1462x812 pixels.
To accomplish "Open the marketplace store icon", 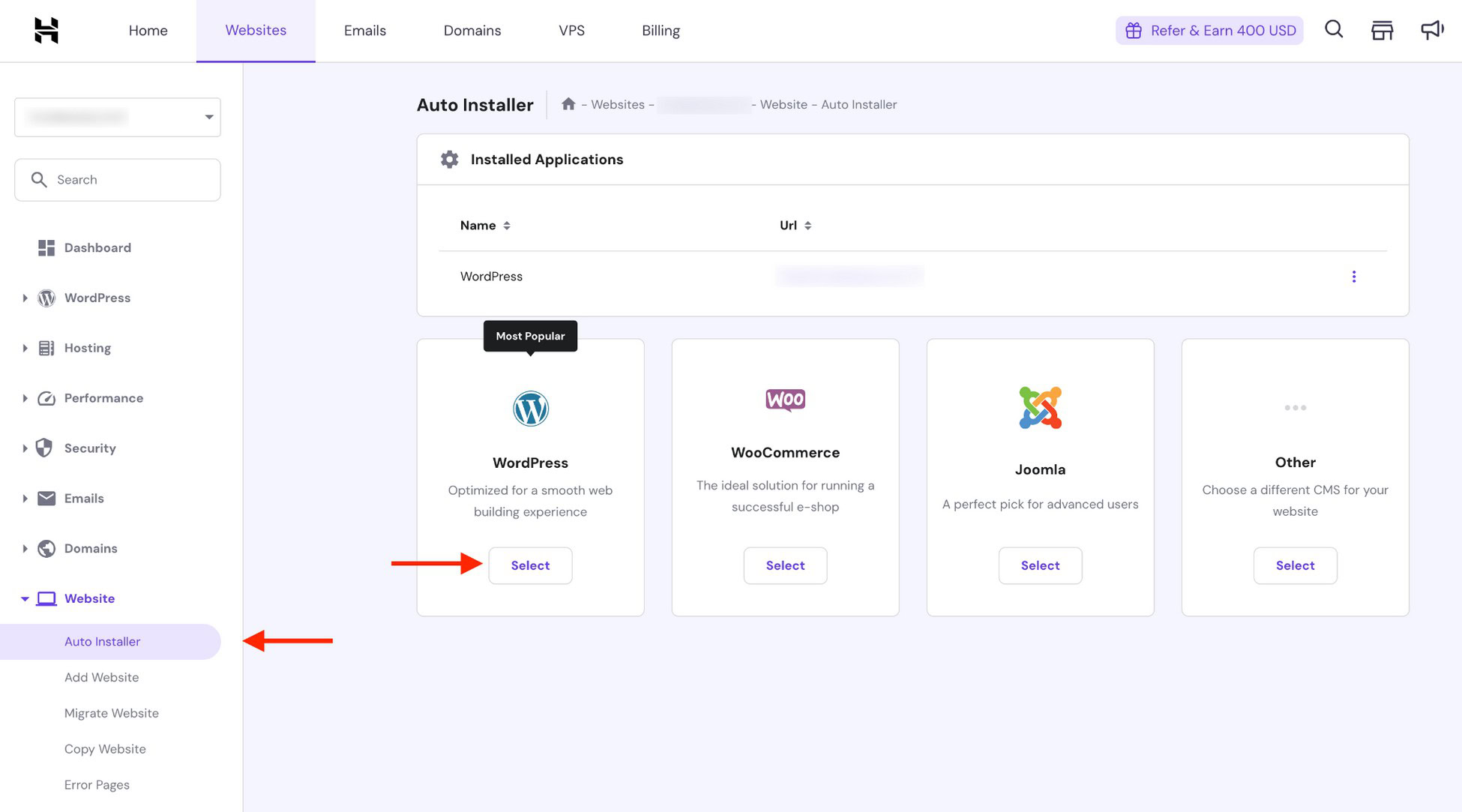I will point(1382,30).
